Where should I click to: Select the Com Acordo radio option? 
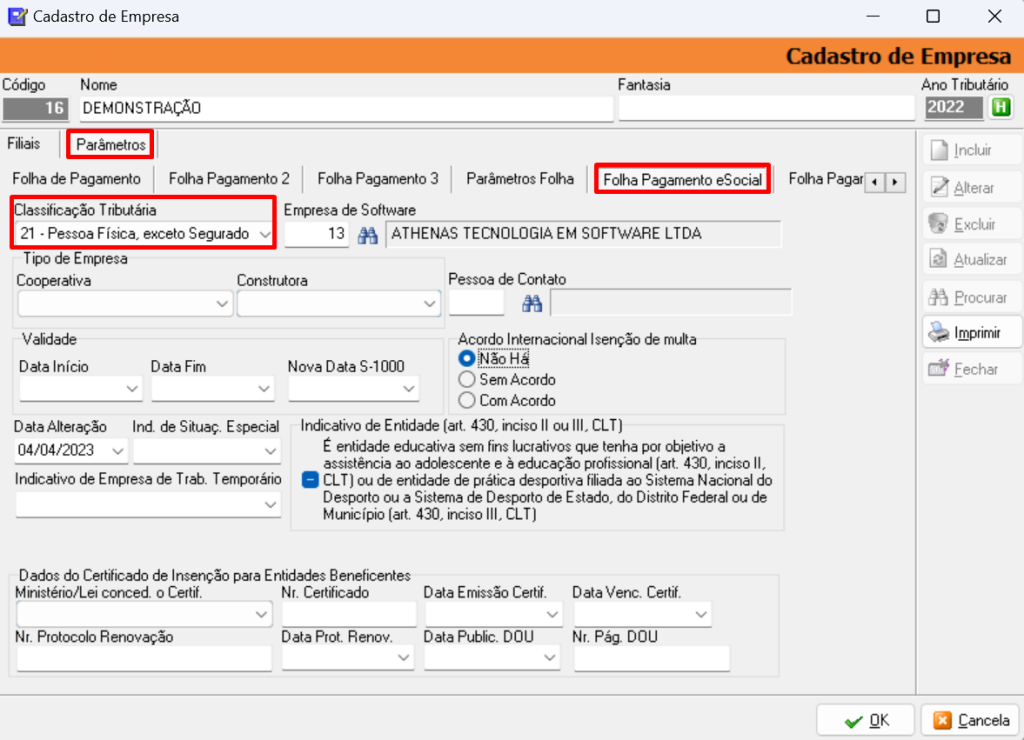466,400
